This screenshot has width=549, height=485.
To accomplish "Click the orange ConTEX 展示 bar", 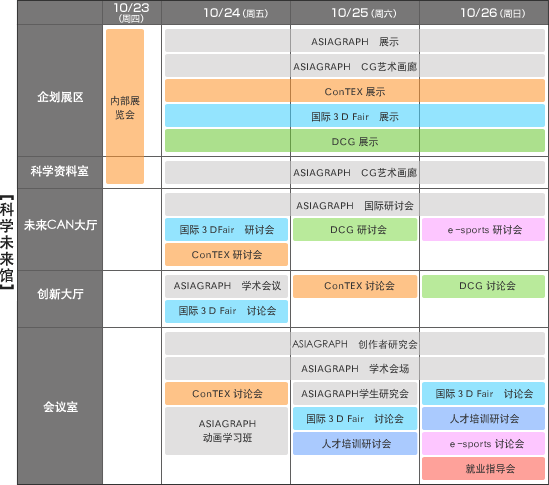I will [355, 91].
